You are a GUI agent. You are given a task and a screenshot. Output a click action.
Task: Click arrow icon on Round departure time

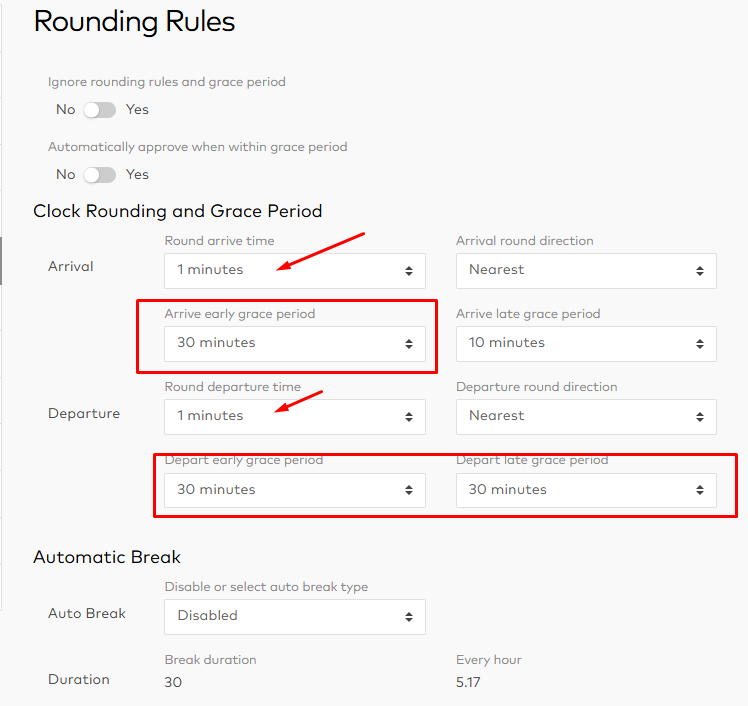point(409,417)
